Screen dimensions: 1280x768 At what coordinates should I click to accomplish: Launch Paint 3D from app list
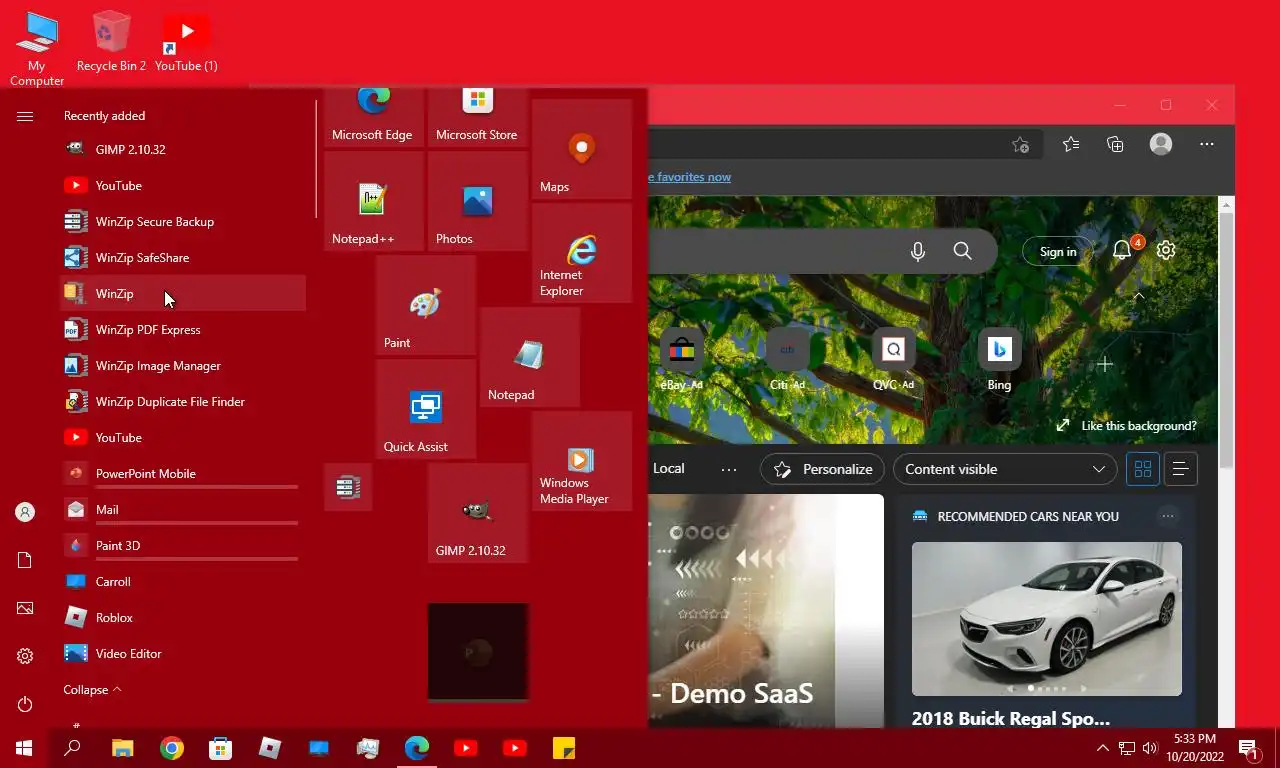point(183,545)
